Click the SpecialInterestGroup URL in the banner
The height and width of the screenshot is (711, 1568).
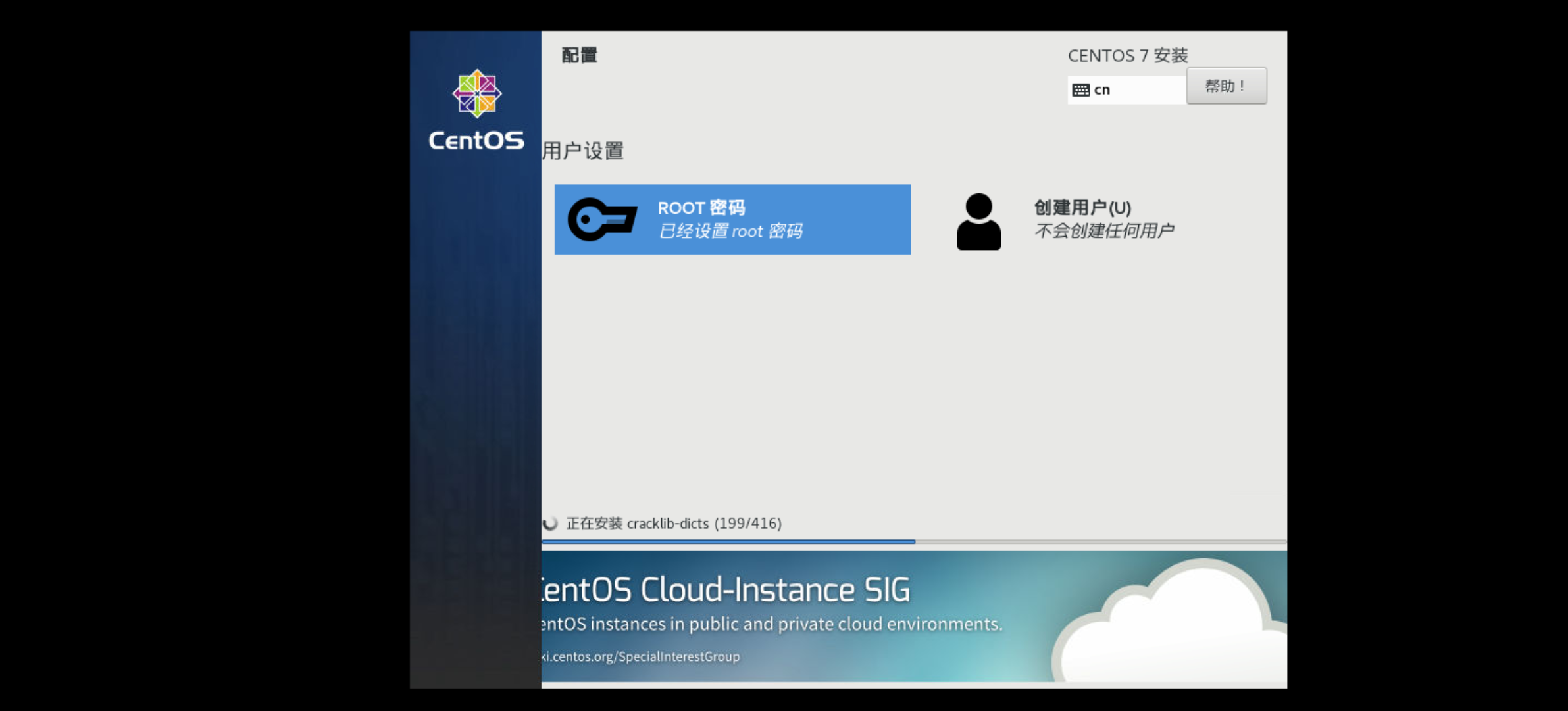coord(641,656)
